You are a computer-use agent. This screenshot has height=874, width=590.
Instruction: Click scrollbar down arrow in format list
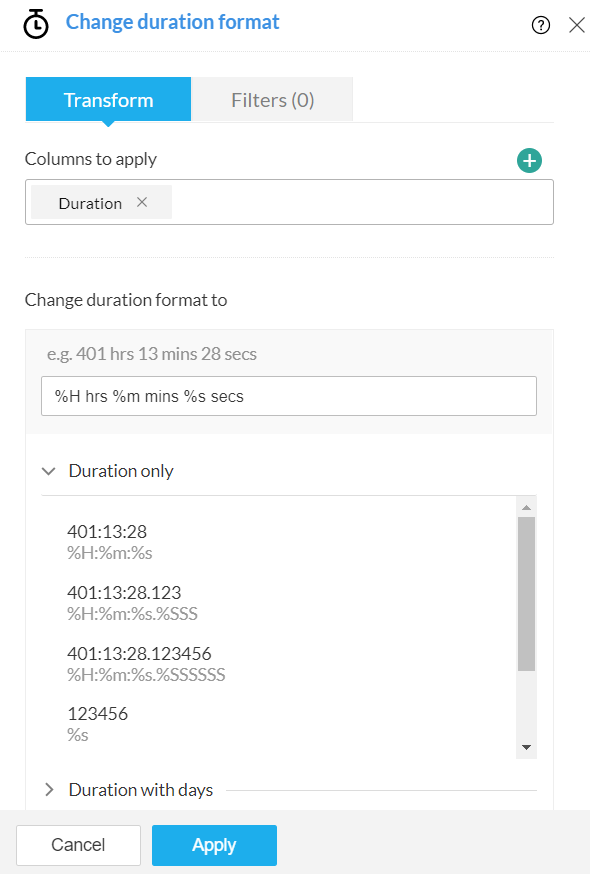pyautogui.click(x=526, y=747)
